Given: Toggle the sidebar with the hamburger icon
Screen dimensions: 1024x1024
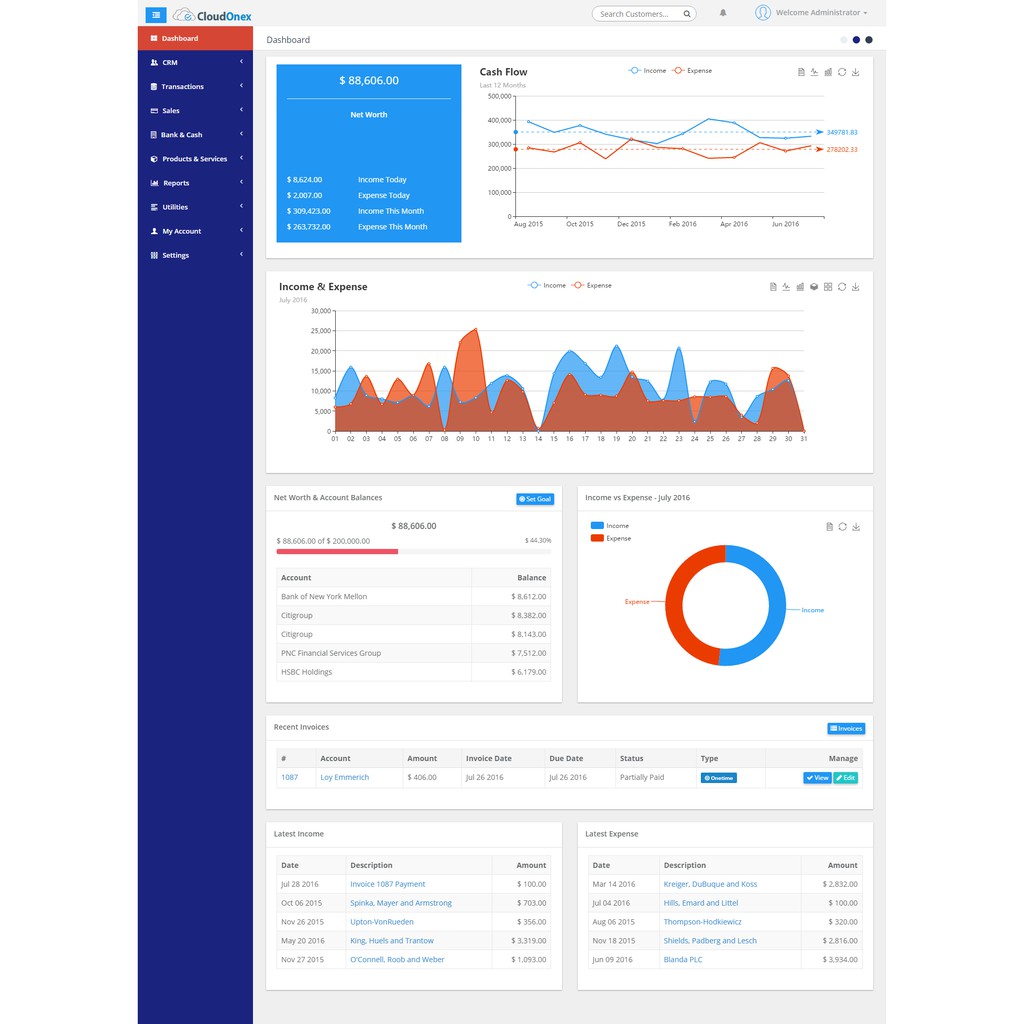Looking at the screenshot, I should (155, 14).
